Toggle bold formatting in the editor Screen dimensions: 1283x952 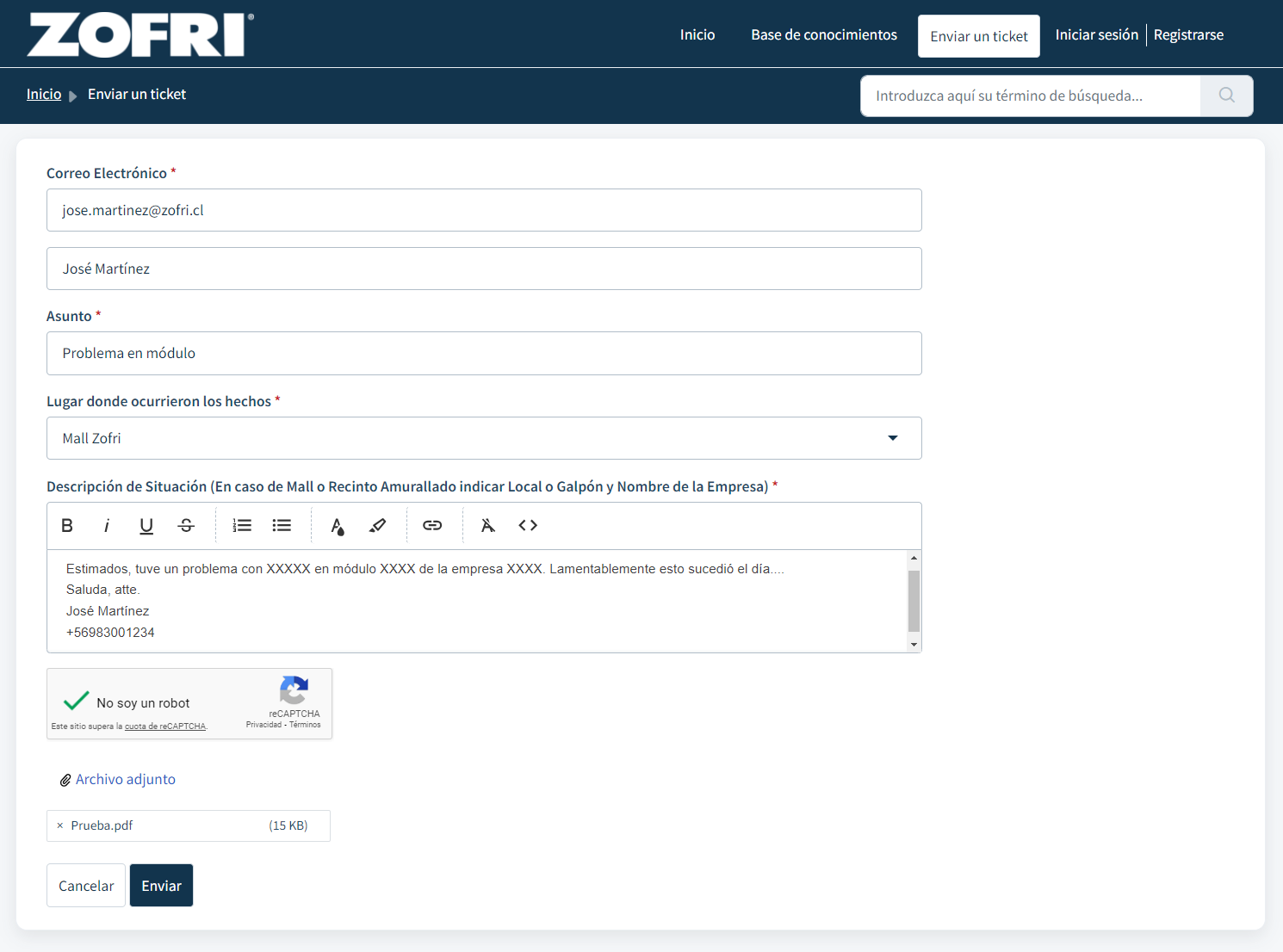click(x=67, y=525)
